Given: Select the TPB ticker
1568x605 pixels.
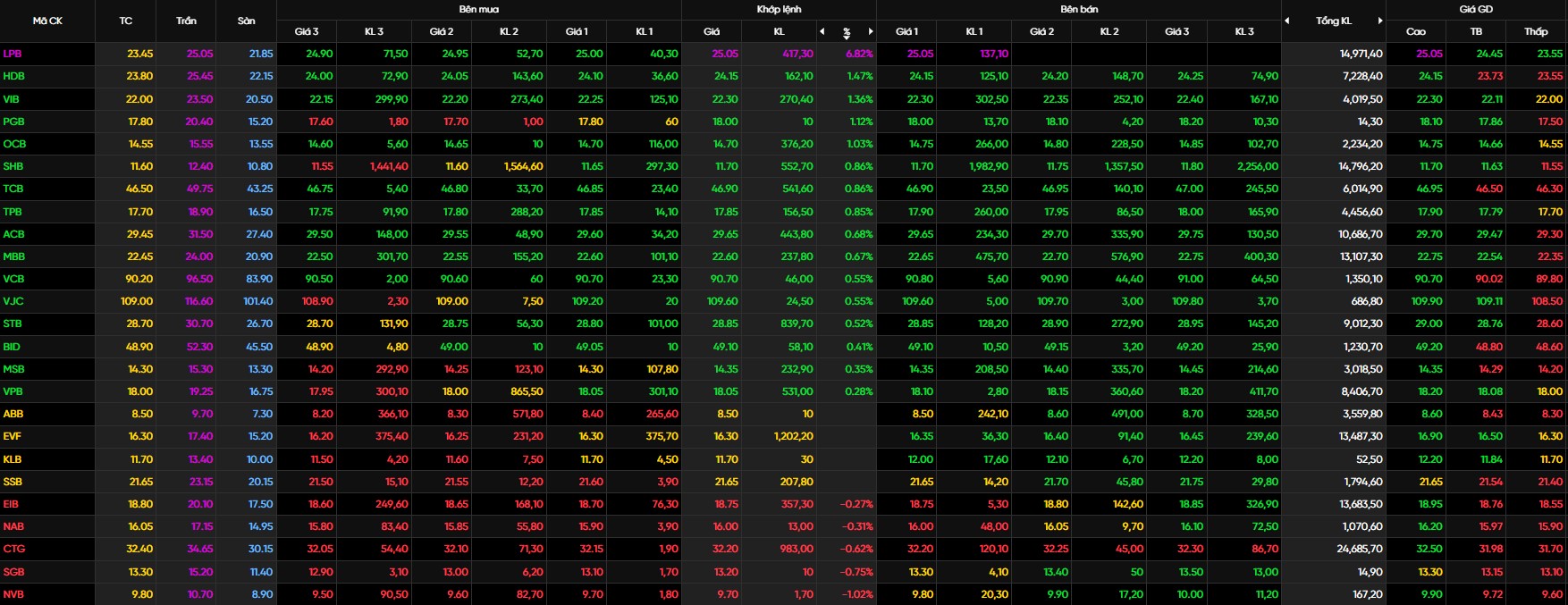Looking at the screenshot, I should coord(13,212).
